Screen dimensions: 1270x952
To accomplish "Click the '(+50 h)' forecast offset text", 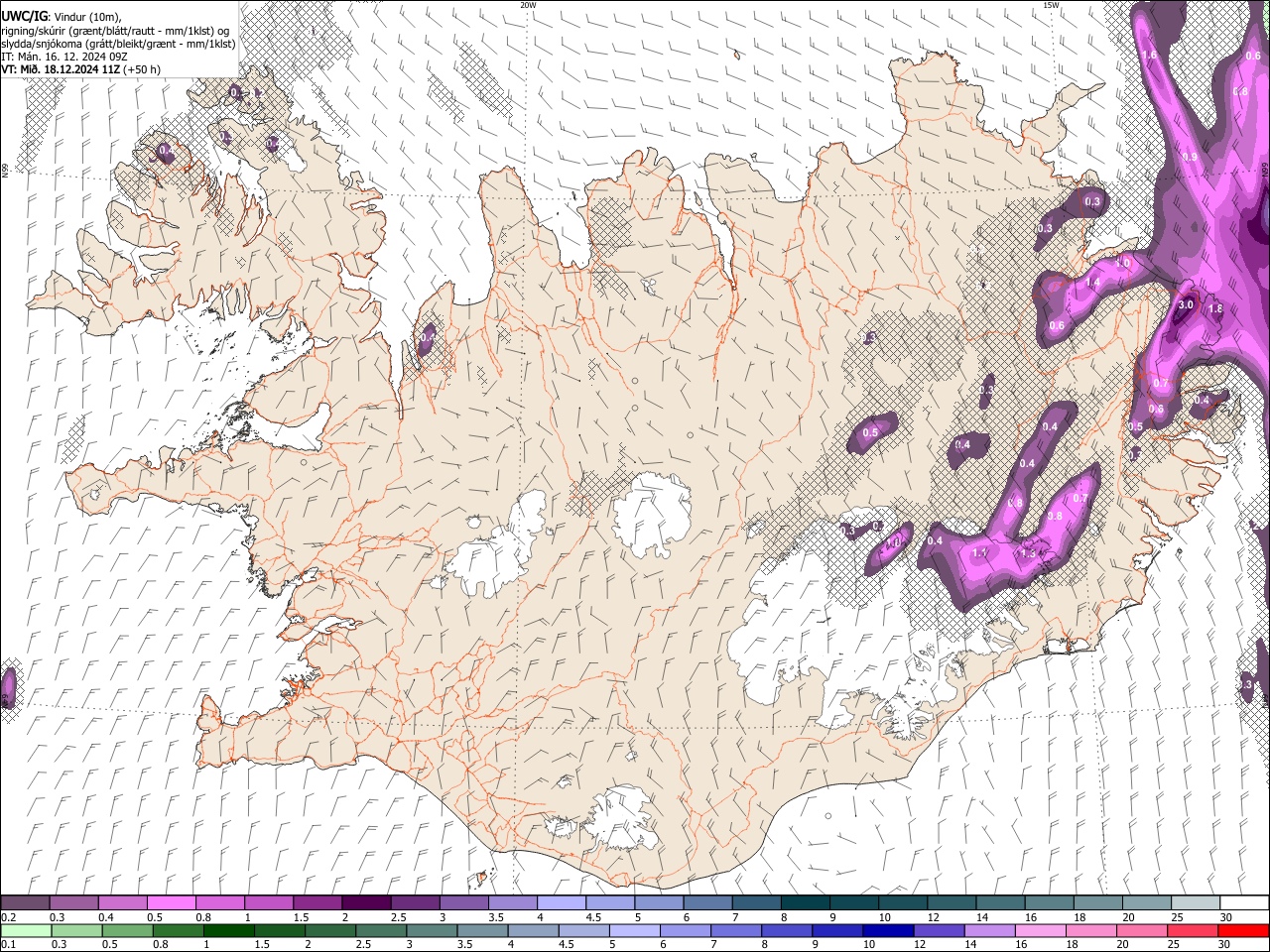I will coord(142,69).
